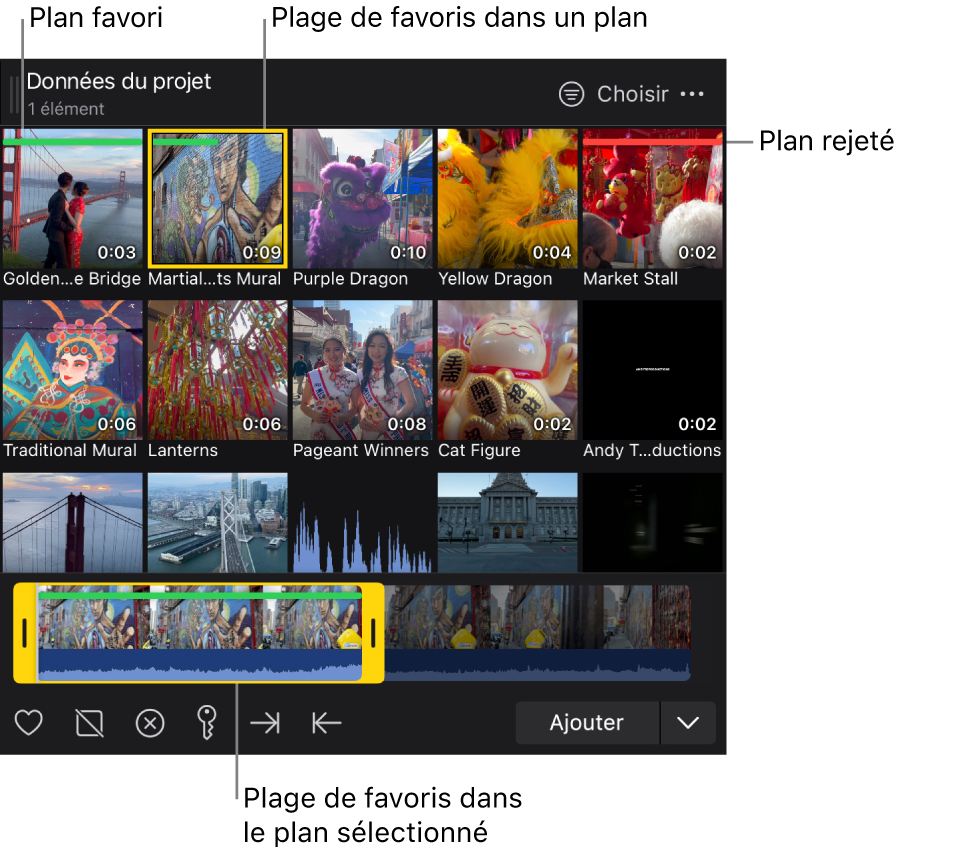Viewport: 963px width, 857px height.
Task: Click the unrate icon to clear clip rating
Action: click(x=89, y=722)
